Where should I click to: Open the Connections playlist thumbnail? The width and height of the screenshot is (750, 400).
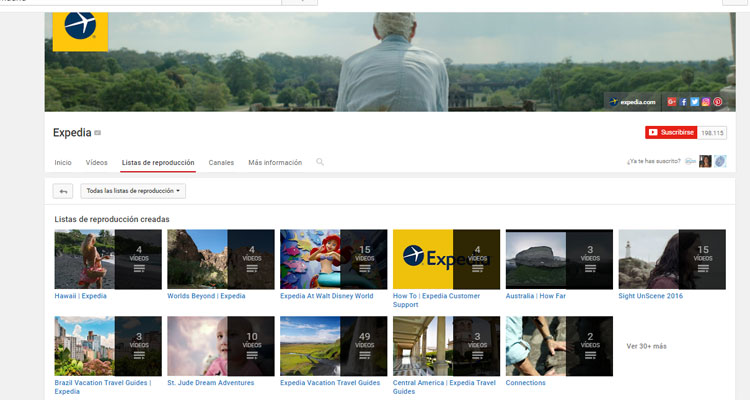[x=559, y=346]
